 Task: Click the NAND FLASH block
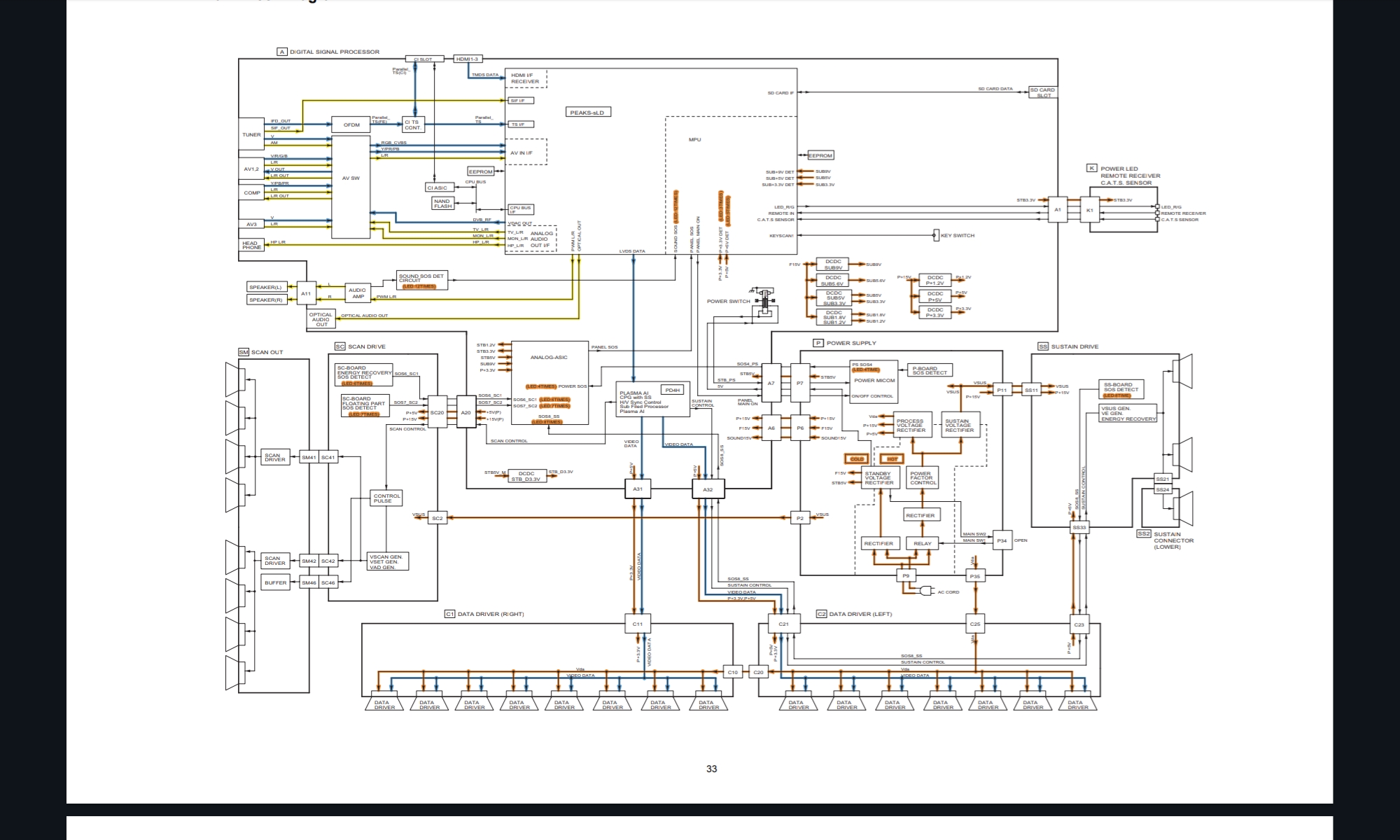point(442,204)
